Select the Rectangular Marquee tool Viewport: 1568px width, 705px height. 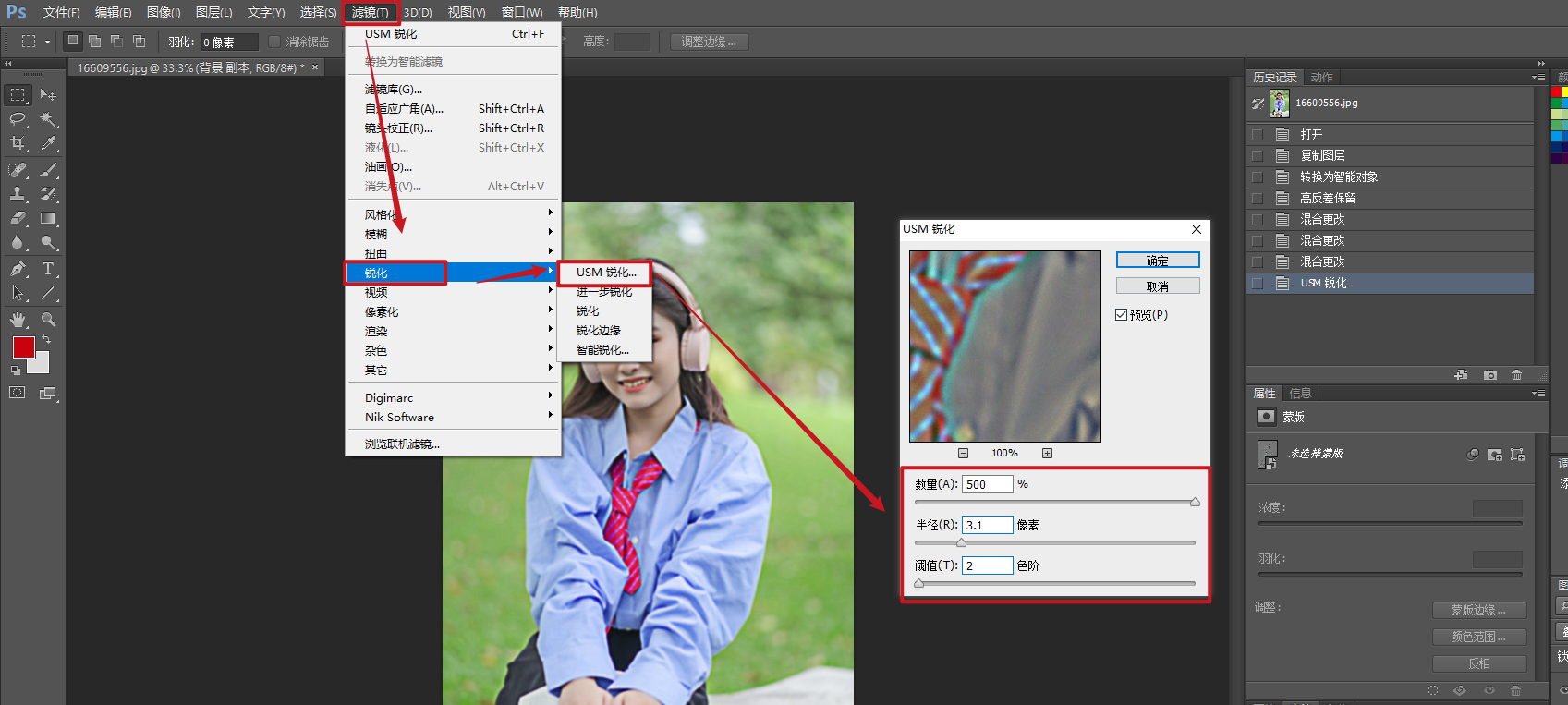pyautogui.click(x=18, y=95)
